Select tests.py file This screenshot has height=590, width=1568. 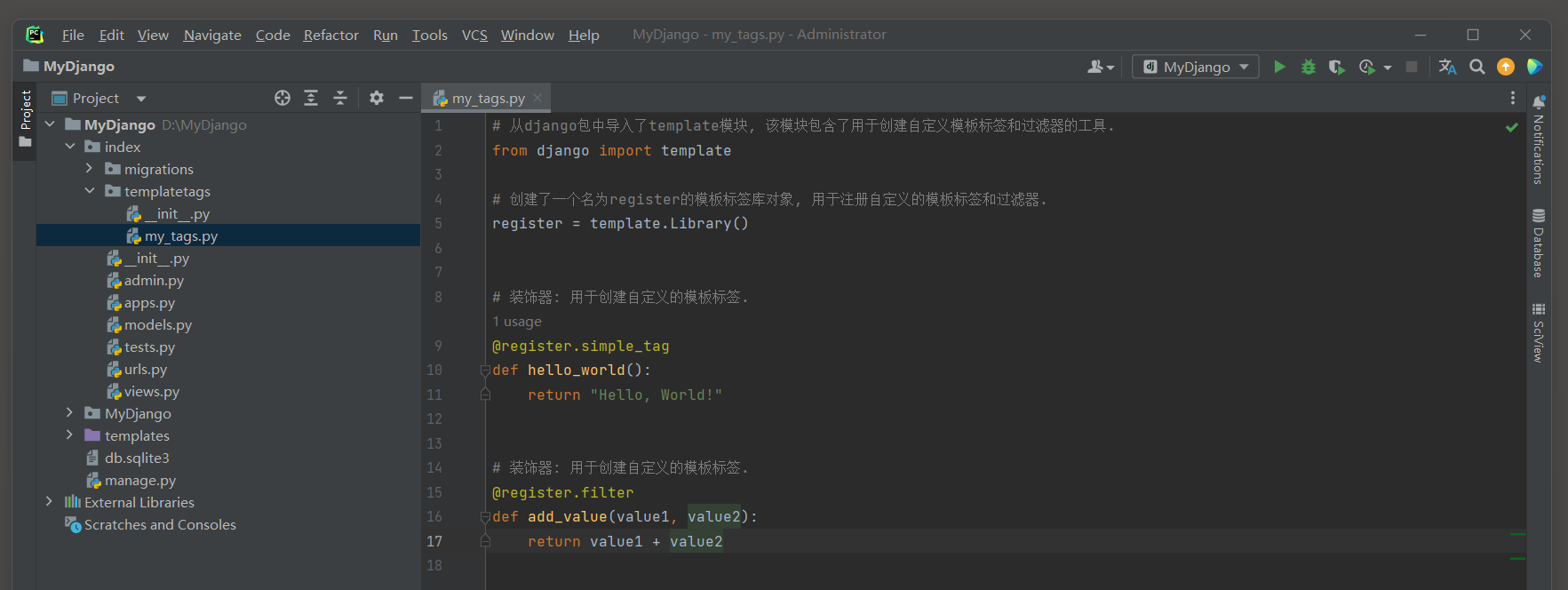pos(141,347)
